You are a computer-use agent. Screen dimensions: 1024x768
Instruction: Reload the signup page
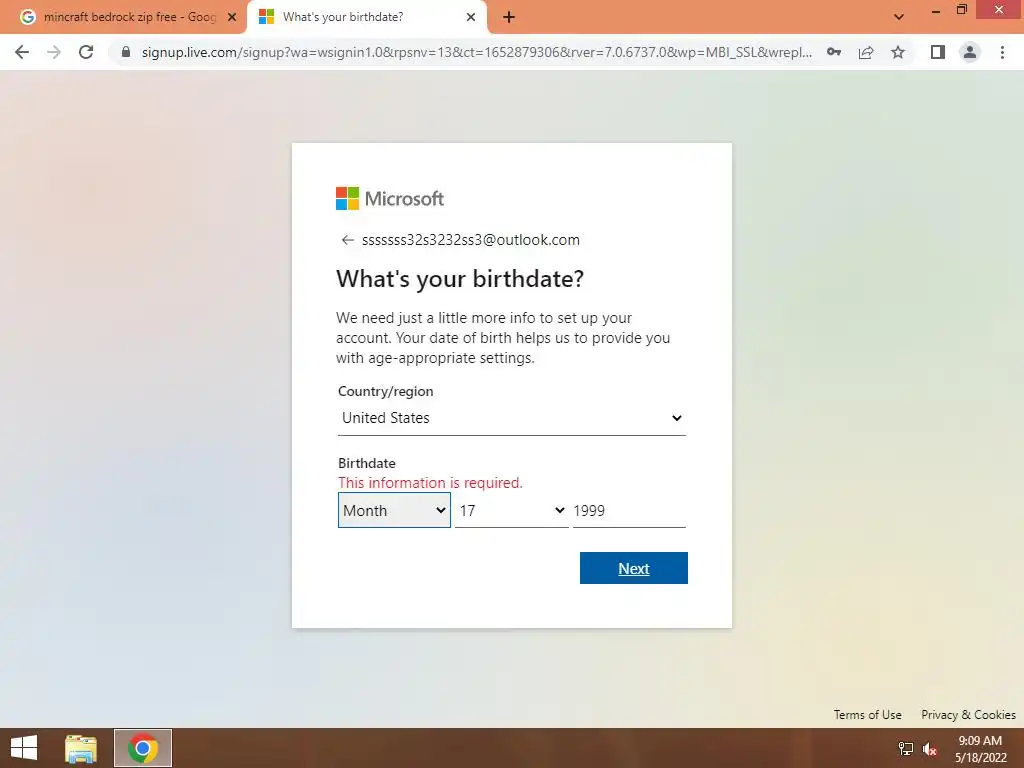pos(86,52)
